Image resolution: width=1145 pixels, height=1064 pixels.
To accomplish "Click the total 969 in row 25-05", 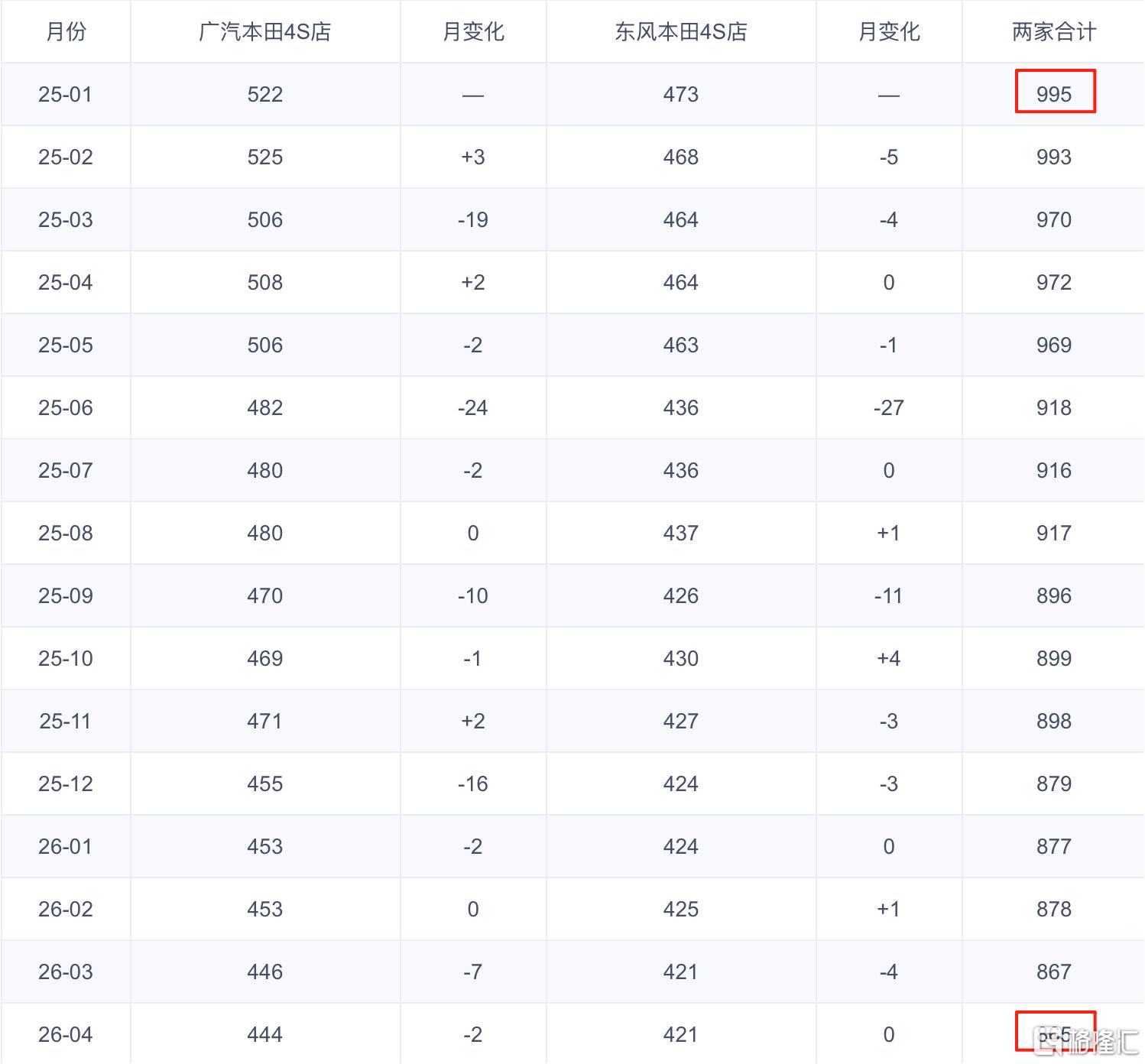I will pos(1054,345).
